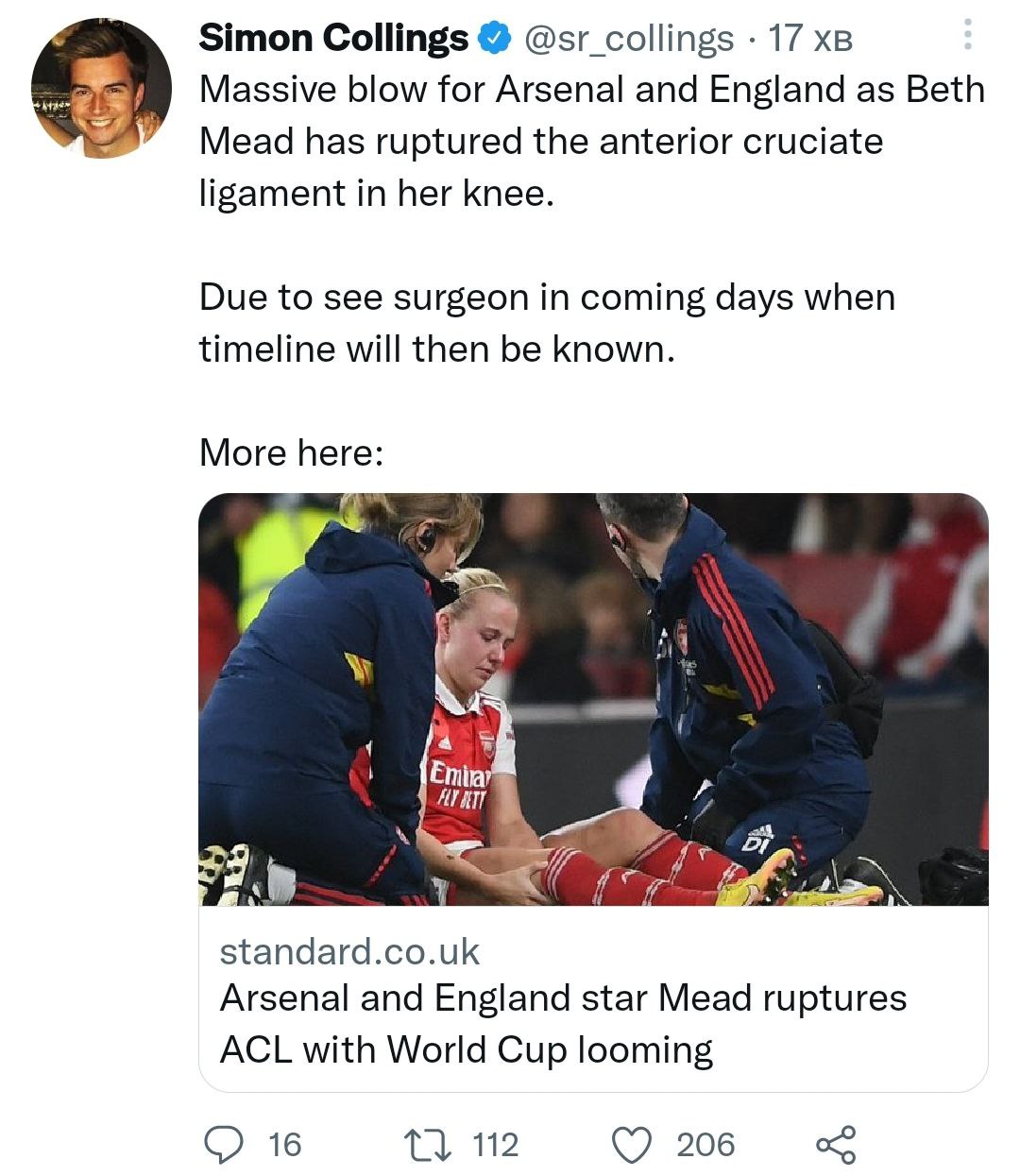The height and width of the screenshot is (1176, 1020).
Task: Tap the 'More here:' text
Action: click(291, 453)
